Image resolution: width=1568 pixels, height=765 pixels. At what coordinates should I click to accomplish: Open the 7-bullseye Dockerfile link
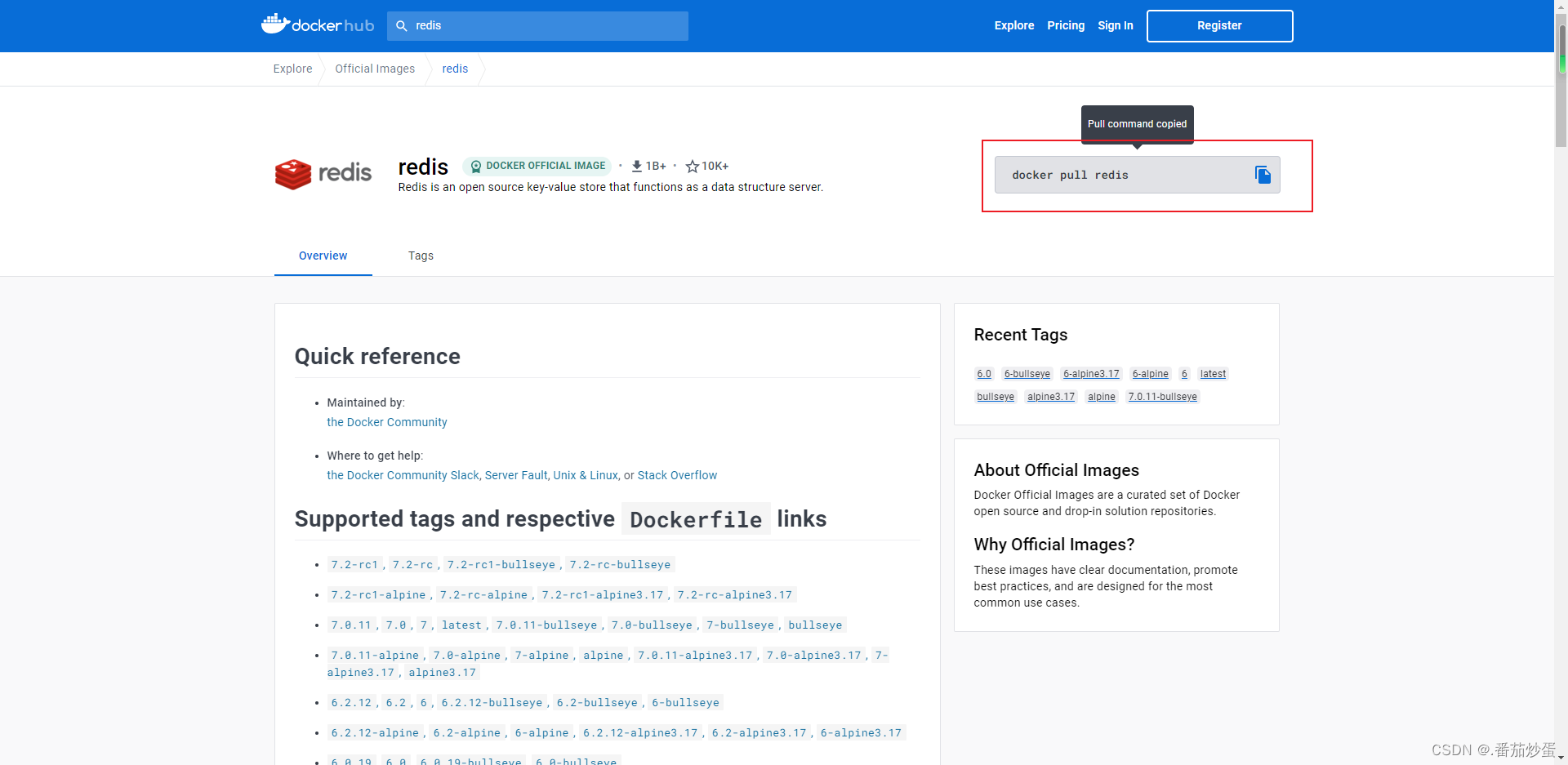pos(740,625)
